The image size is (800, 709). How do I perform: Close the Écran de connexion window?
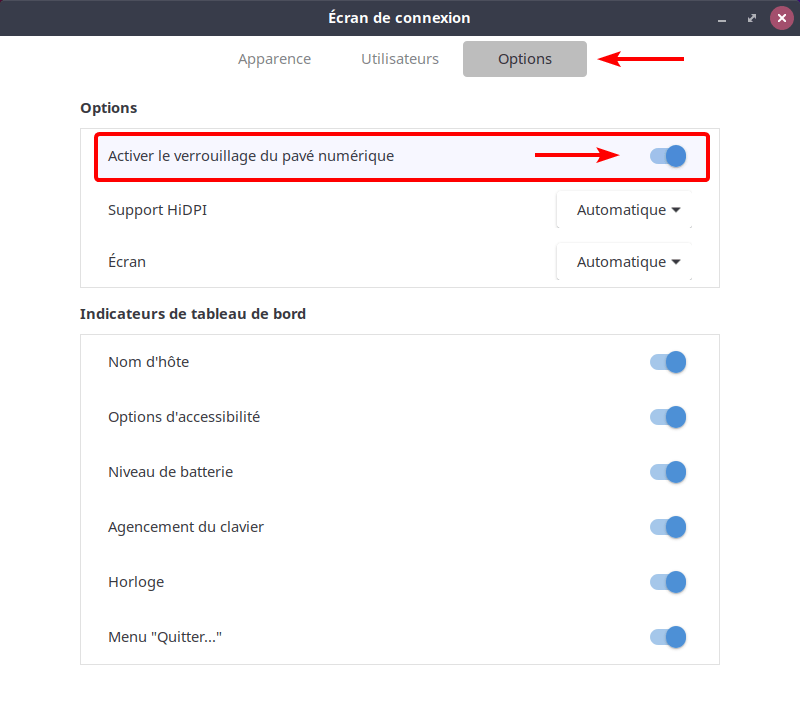tap(782, 18)
